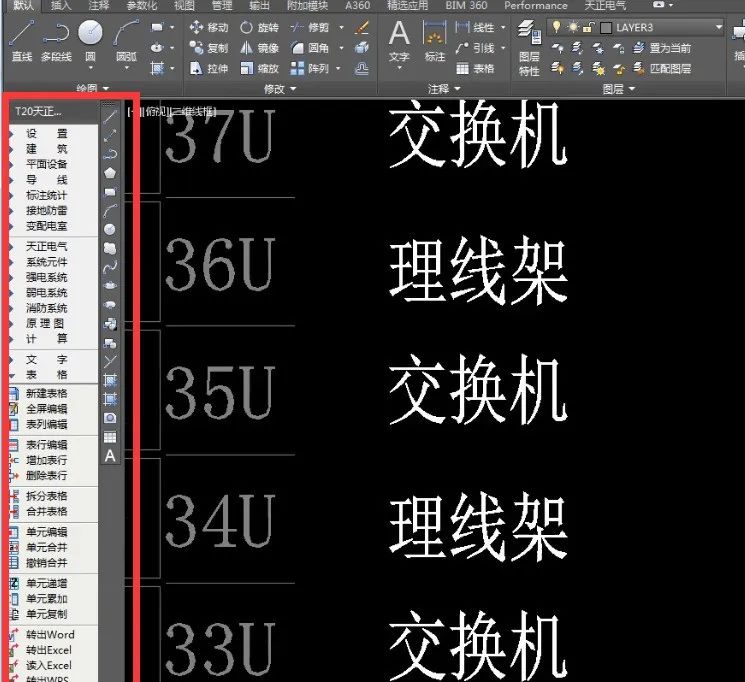Click the 引线 leader tool
Image resolution: width=745 pixels, height=682 pixels.
point(475,48)
